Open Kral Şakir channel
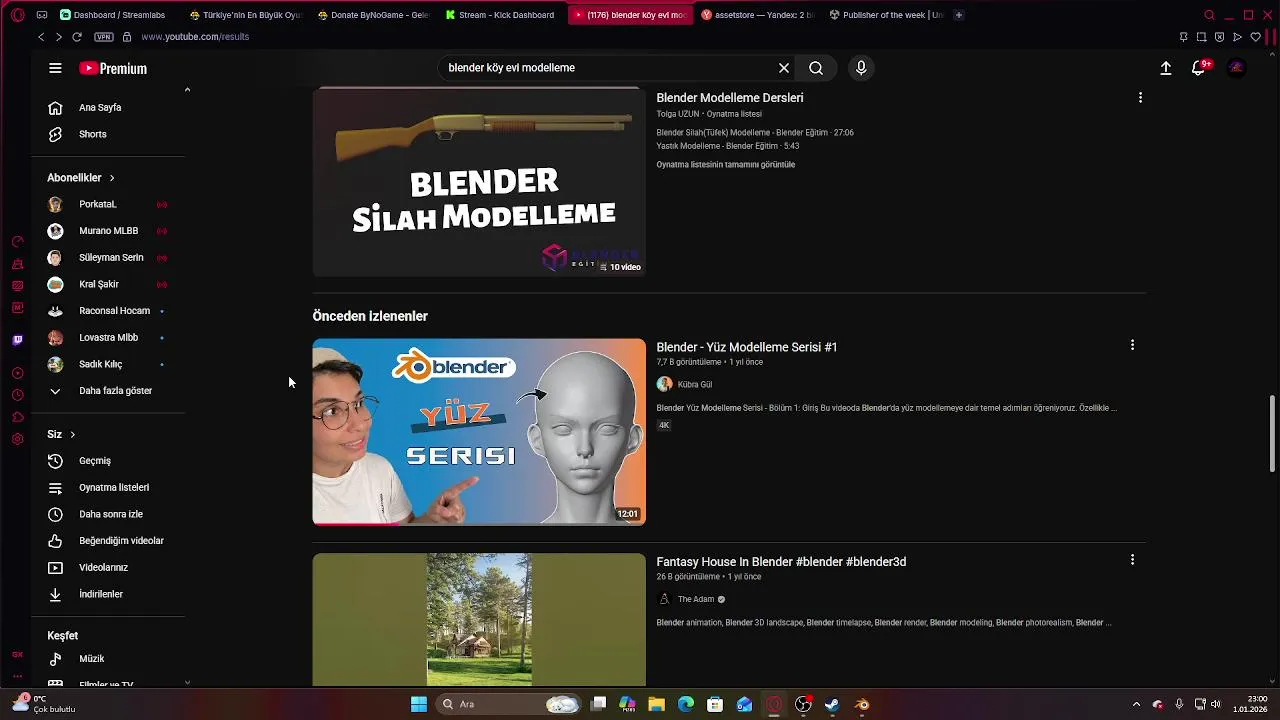 coord(108,284)
